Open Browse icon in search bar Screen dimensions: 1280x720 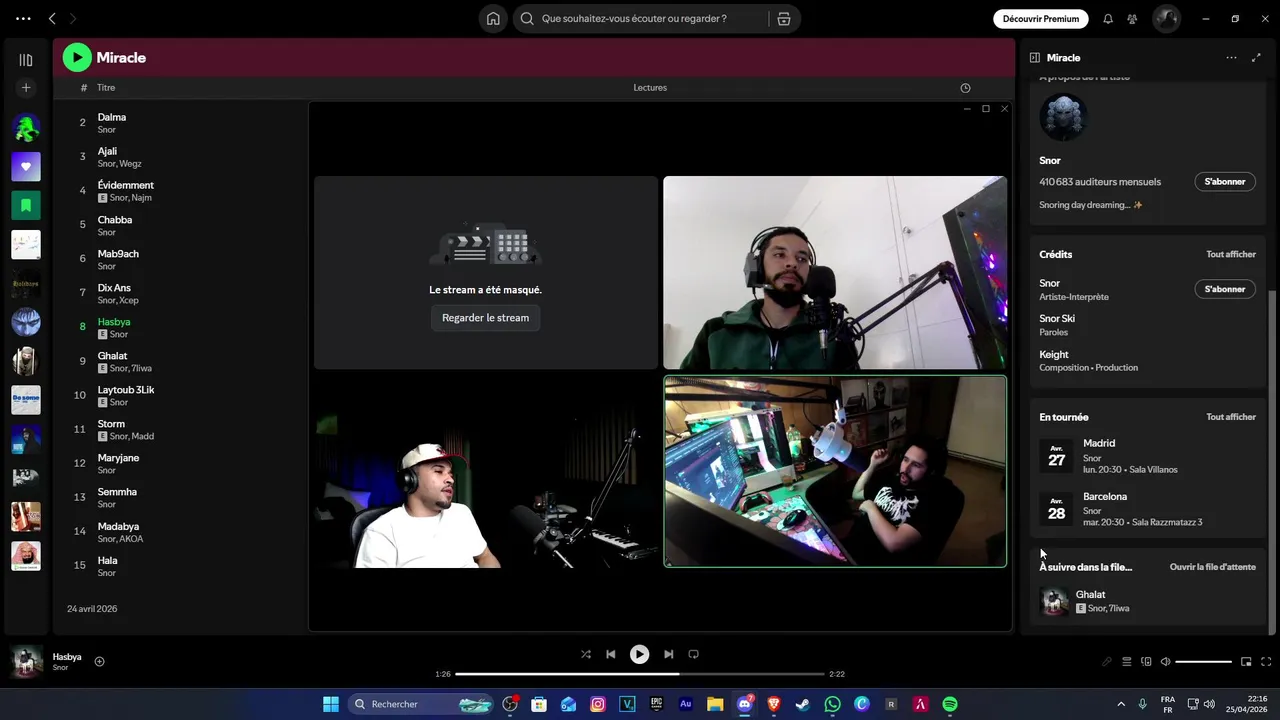pos(784,19)
